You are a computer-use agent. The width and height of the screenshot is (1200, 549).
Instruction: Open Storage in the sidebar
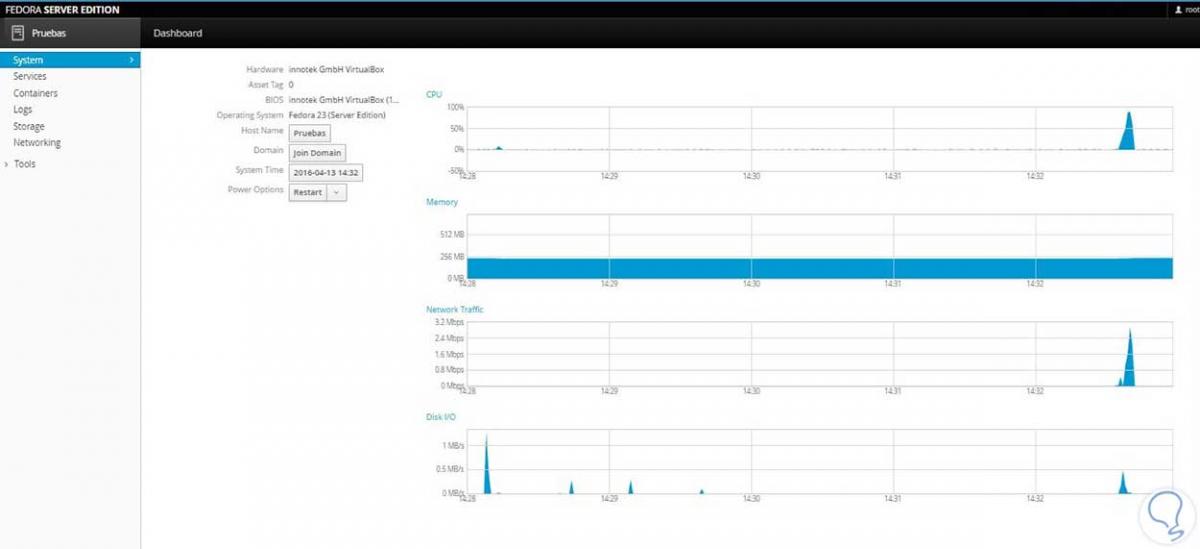[28, 127]
